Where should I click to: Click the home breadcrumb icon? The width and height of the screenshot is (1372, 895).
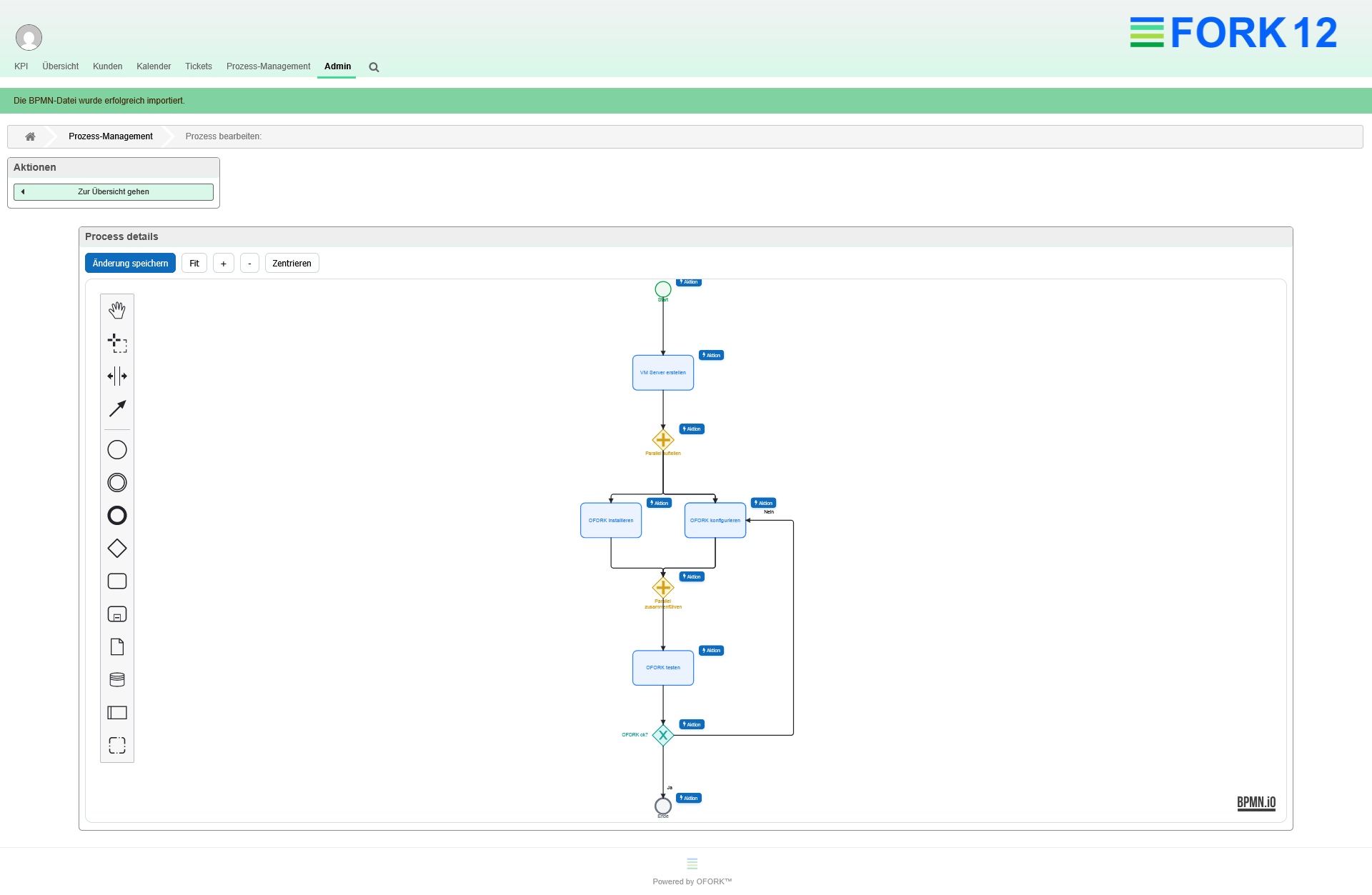pos(30,136)
